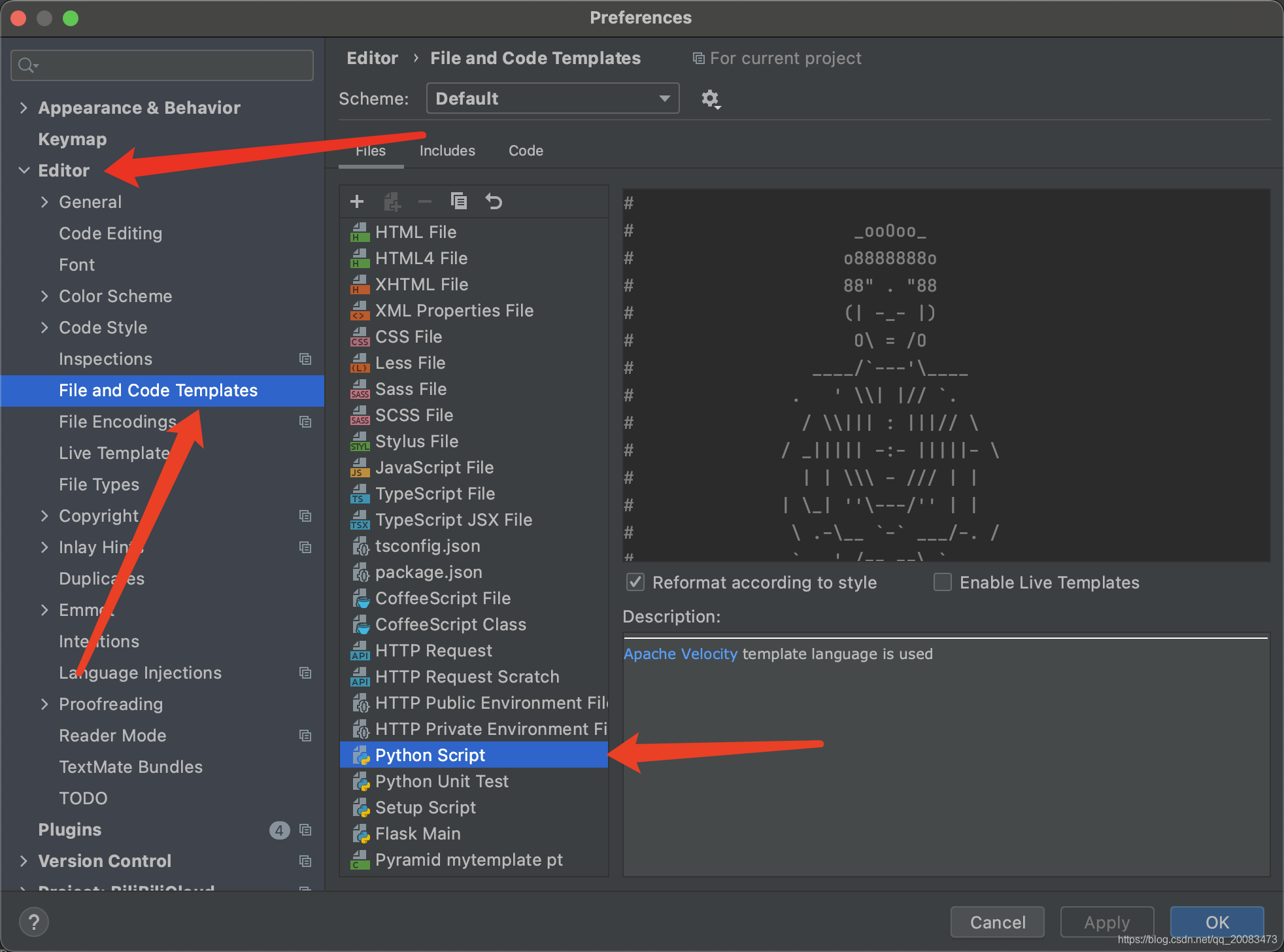
Task: Select the XML Properties File icon
Action: tap(360, 311)
